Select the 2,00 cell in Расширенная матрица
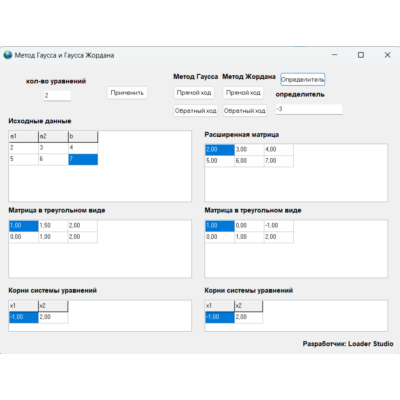Image resolution: width=400 pixels, height=400 pixels. (x=220, y=150)
